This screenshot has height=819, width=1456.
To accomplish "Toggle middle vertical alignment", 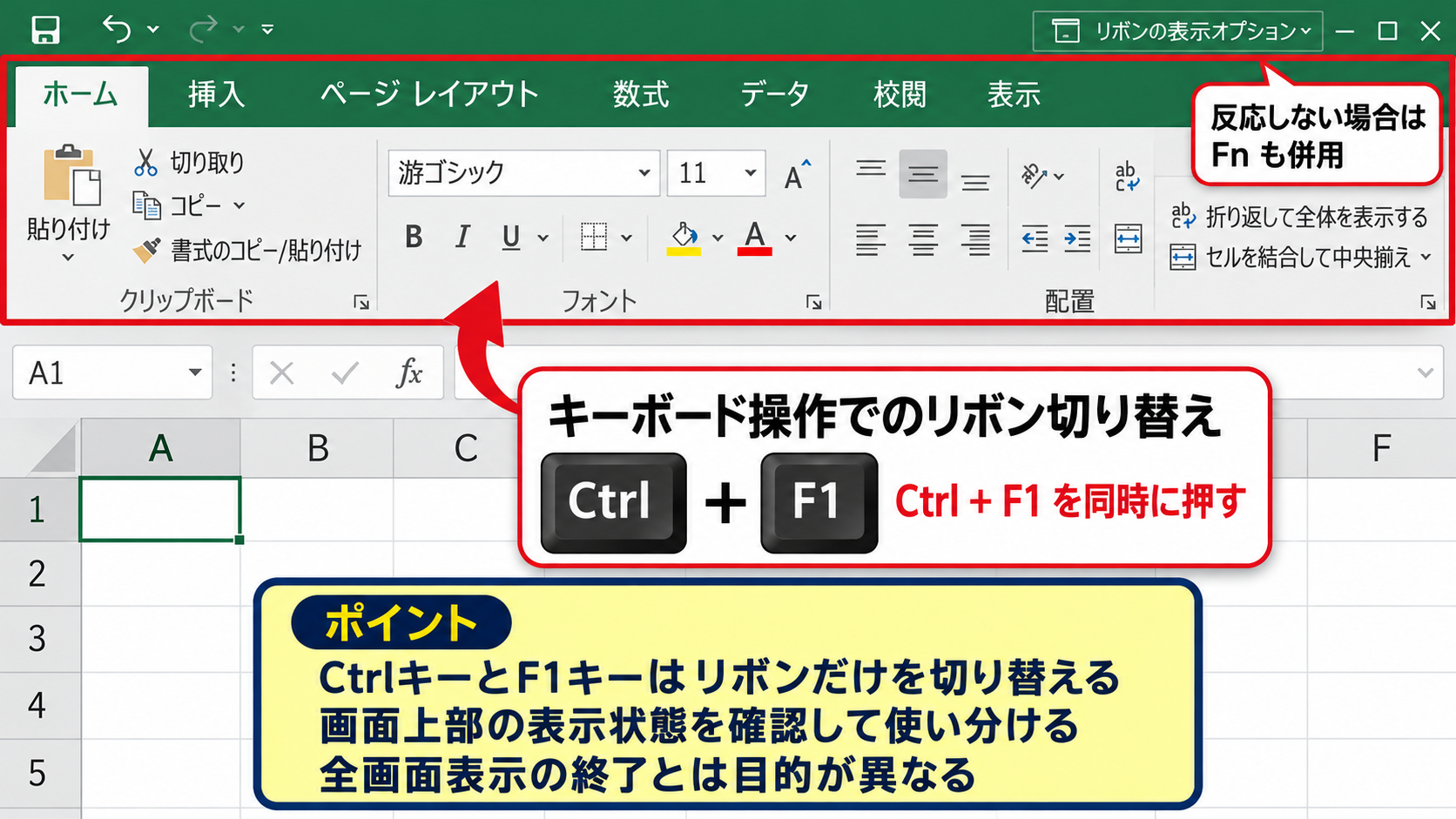I will (x=923, y=174).
